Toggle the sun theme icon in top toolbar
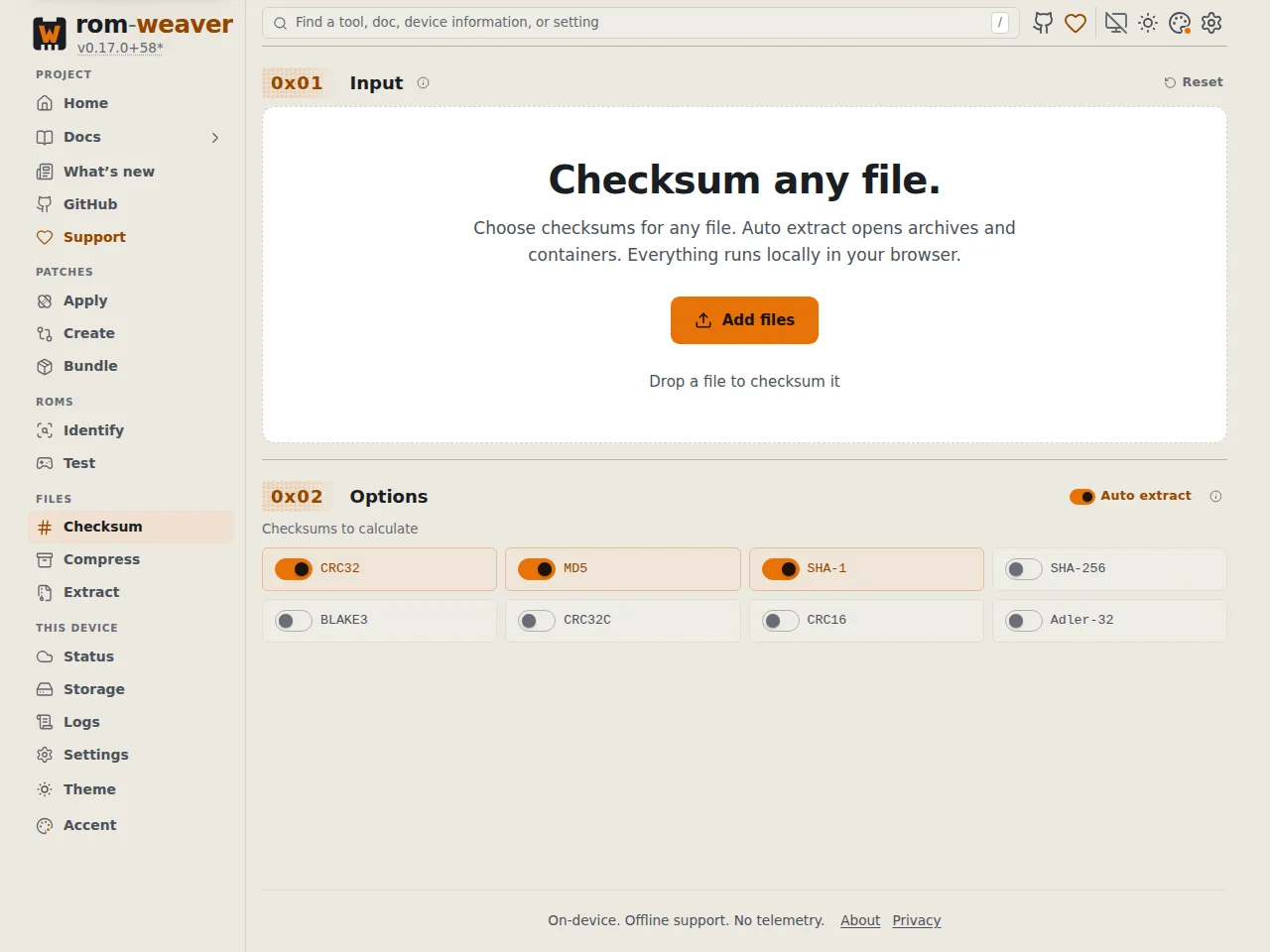 [1148, 23]
